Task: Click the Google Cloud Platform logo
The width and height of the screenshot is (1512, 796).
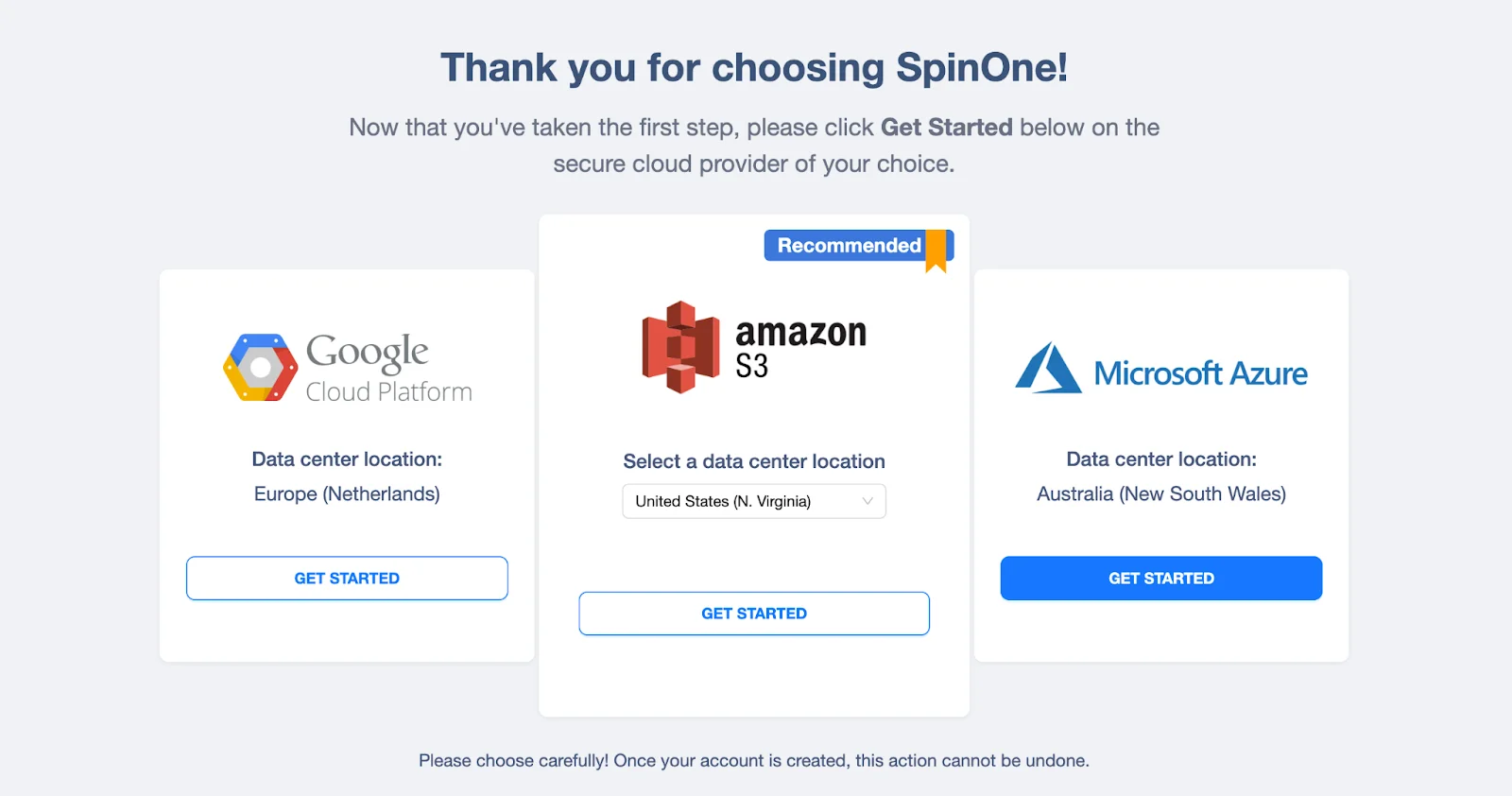Action: tap(347, 367)
